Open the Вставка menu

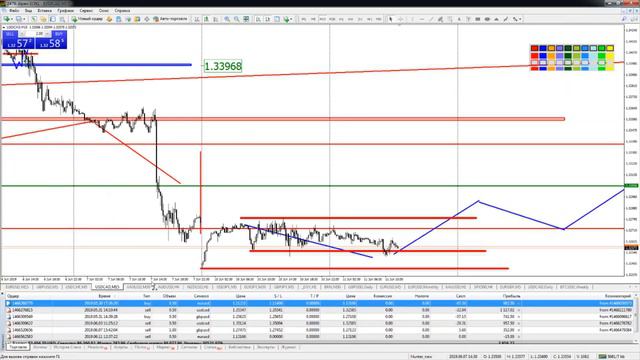44,11
